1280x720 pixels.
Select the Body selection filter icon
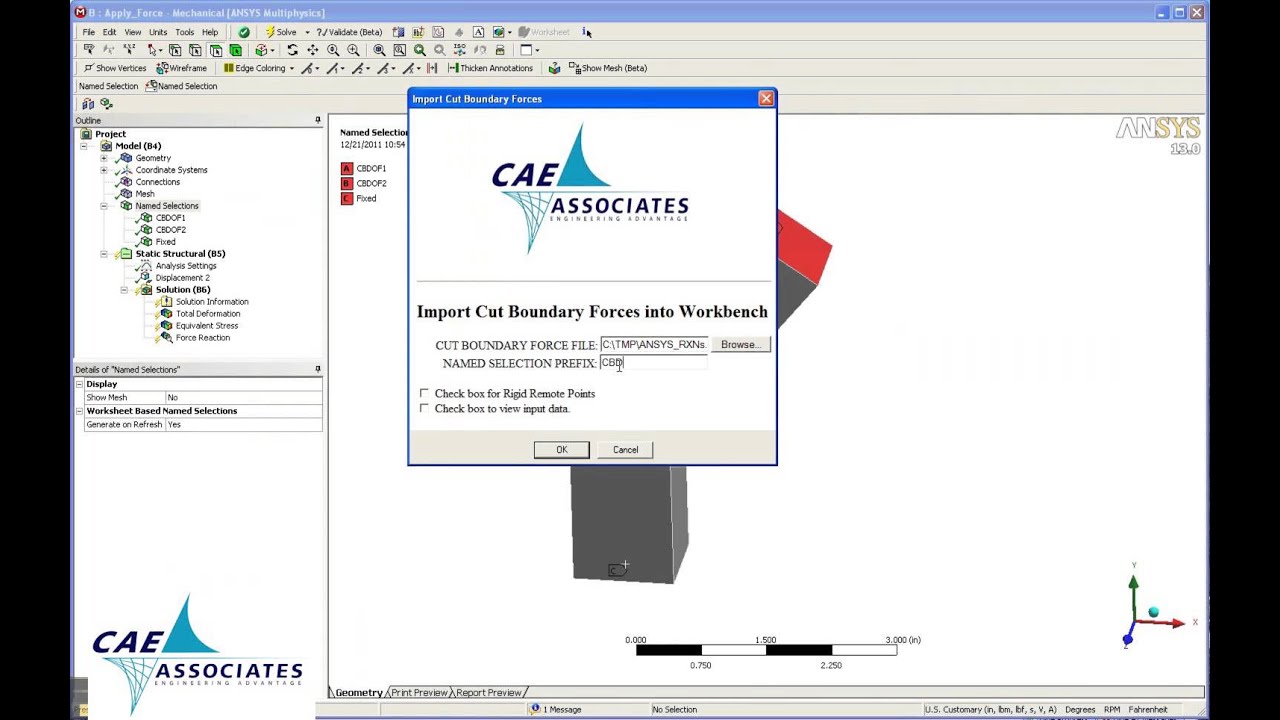[235, 50]
